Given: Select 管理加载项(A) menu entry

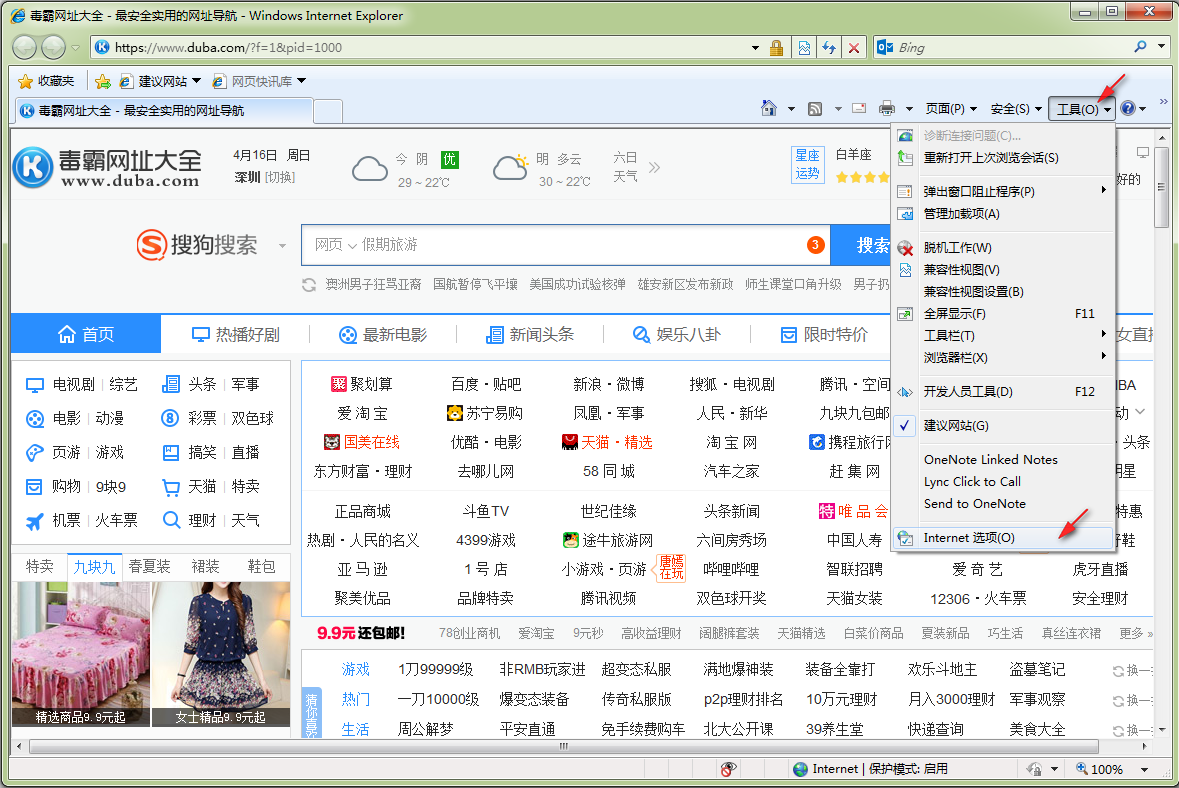Looking at the screenshot, I should (x=1002, y=214).
